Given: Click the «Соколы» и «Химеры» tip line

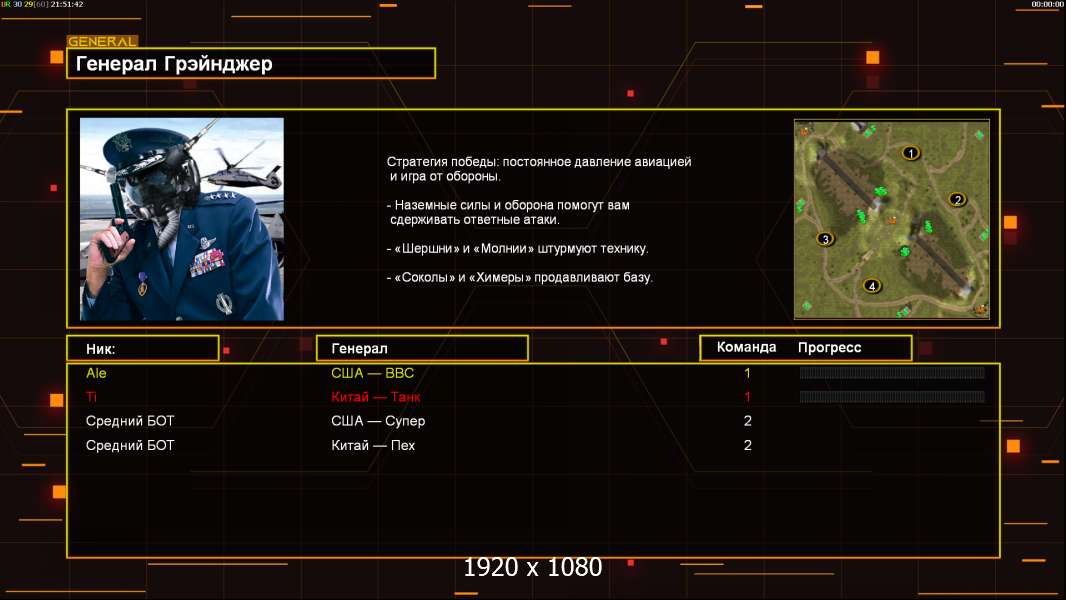Looking at the screenshot, I should (519, 277).
